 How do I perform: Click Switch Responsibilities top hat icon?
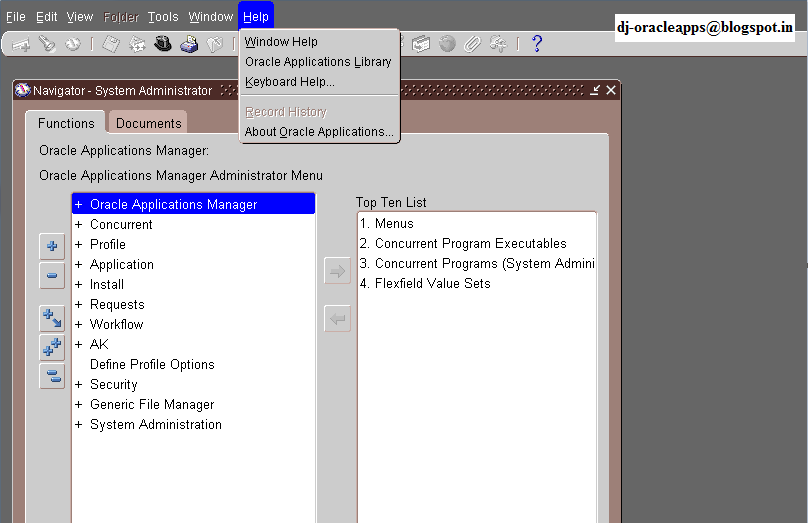tap(163, 44)
